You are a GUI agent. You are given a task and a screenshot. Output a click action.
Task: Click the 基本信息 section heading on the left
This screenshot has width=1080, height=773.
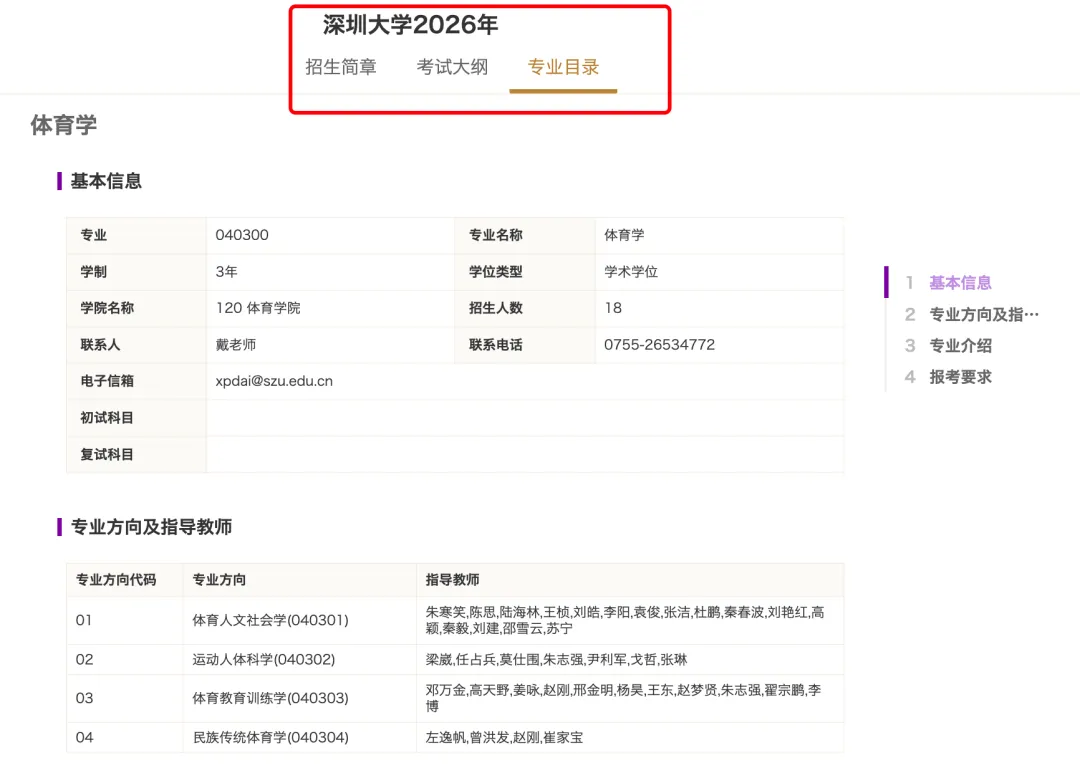(x=106, y=181)
